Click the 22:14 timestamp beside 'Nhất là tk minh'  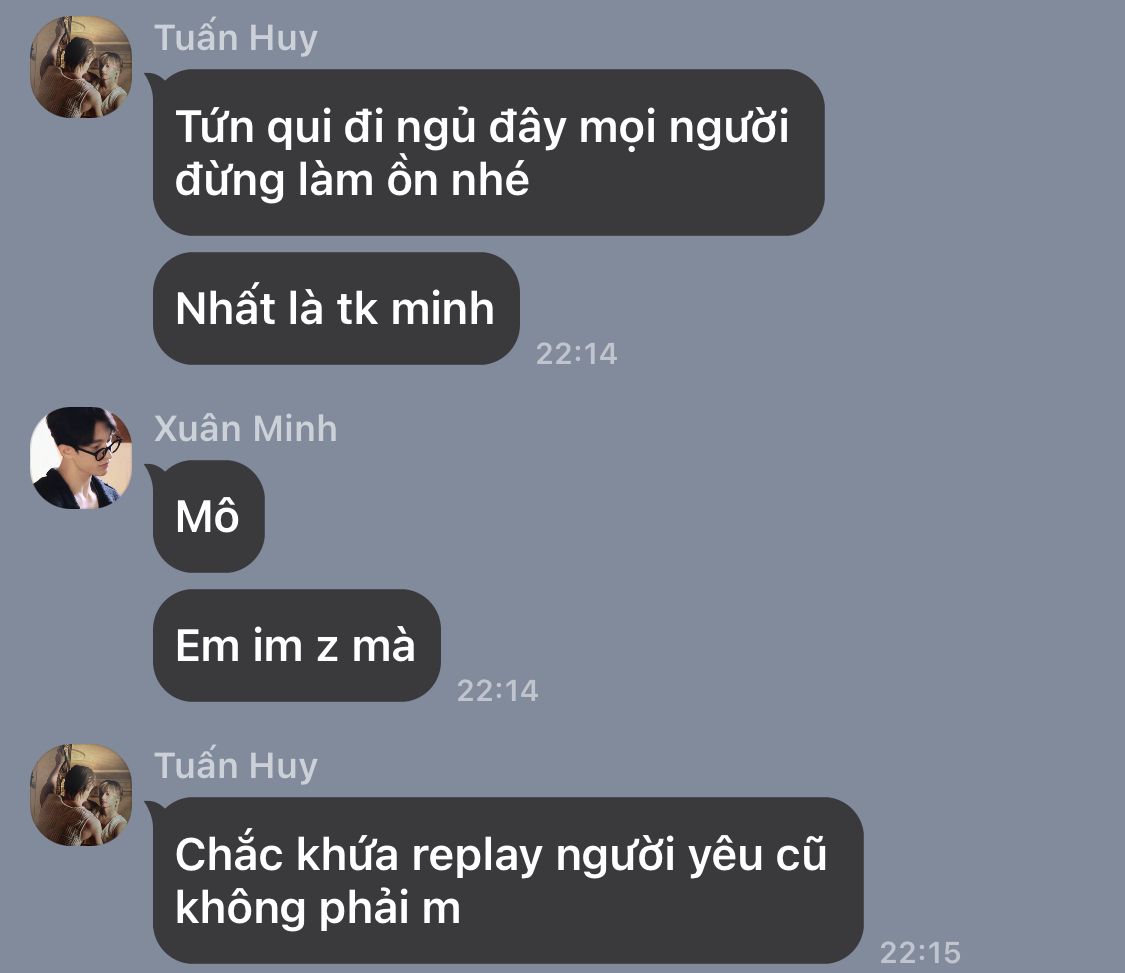pos(576,354)
